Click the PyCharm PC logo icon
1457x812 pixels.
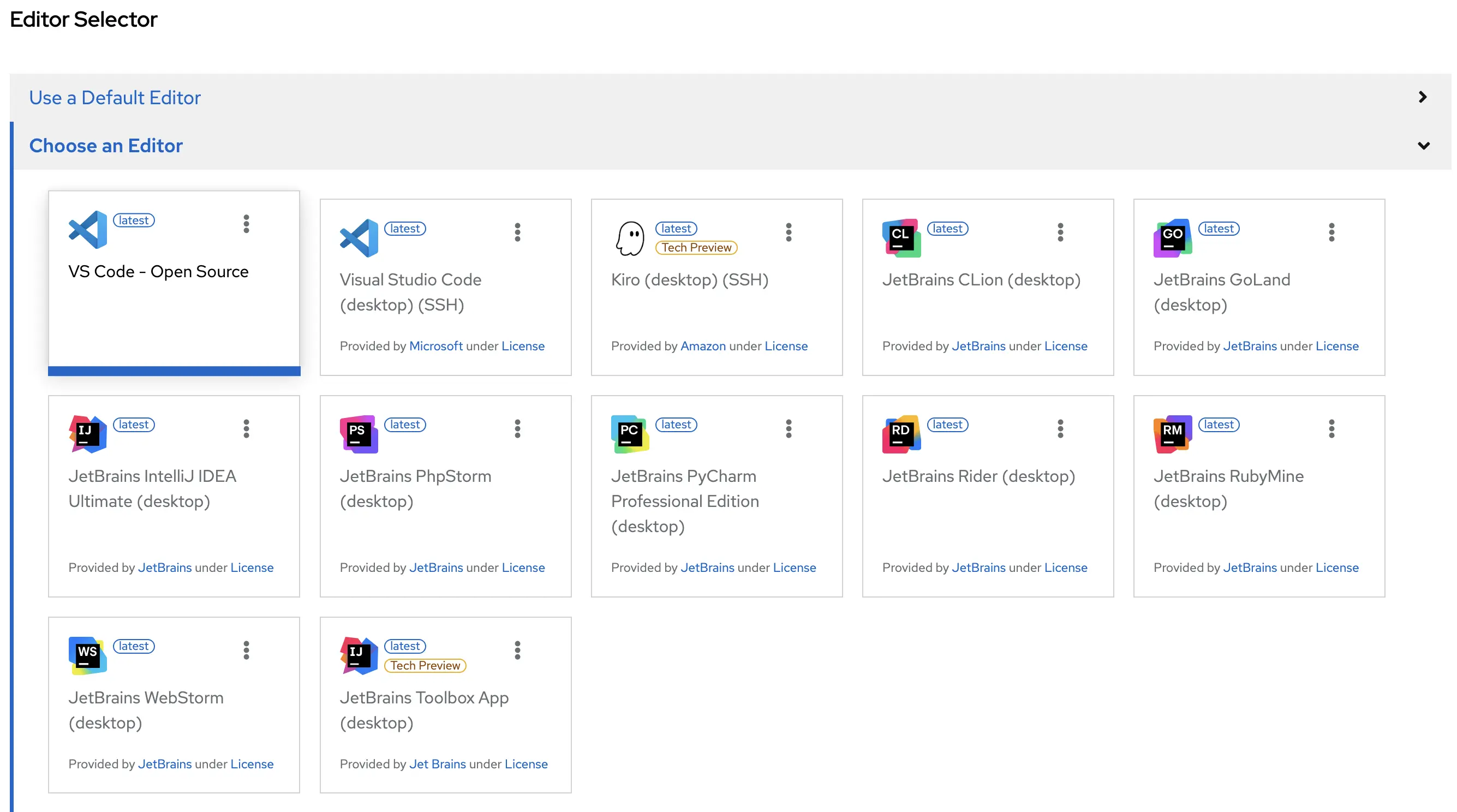click(630, 434)
